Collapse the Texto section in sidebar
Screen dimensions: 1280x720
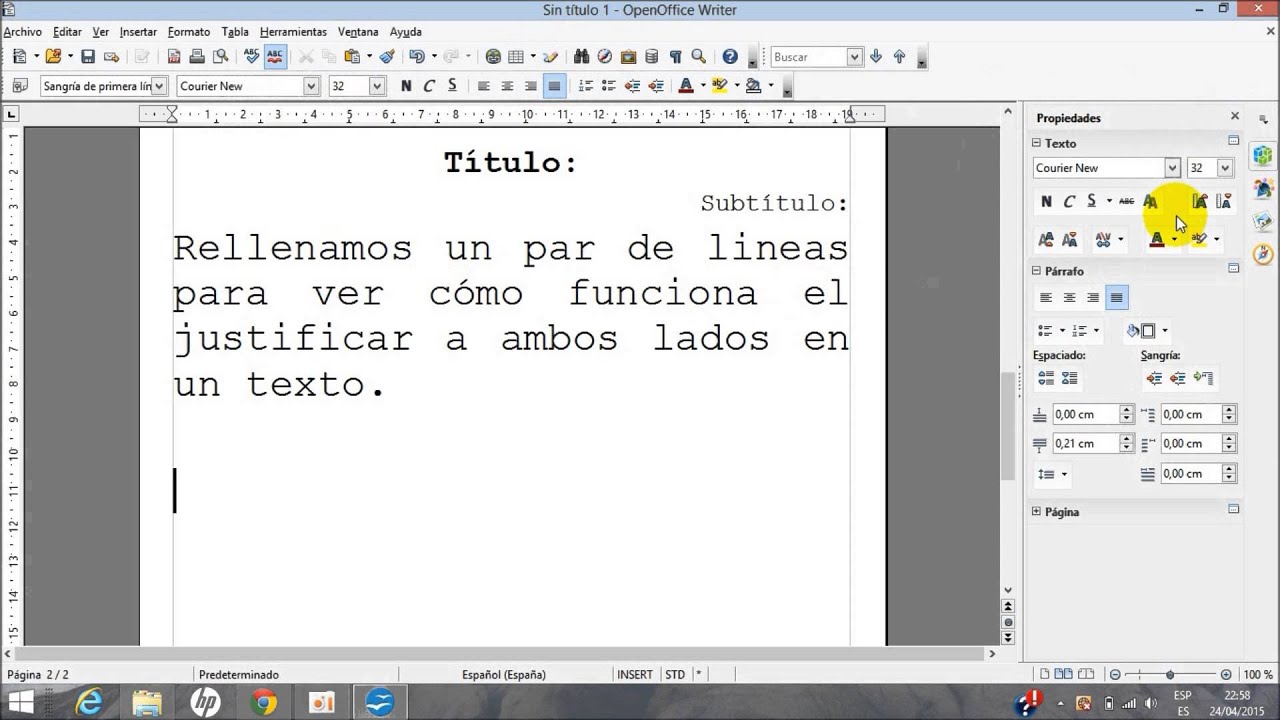coord(1037,143)
